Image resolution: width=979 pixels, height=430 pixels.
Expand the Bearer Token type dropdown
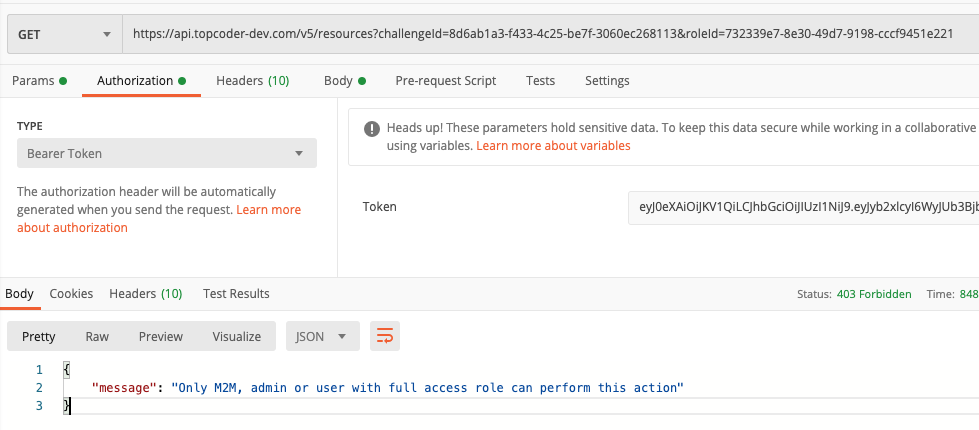click(167, 153)
